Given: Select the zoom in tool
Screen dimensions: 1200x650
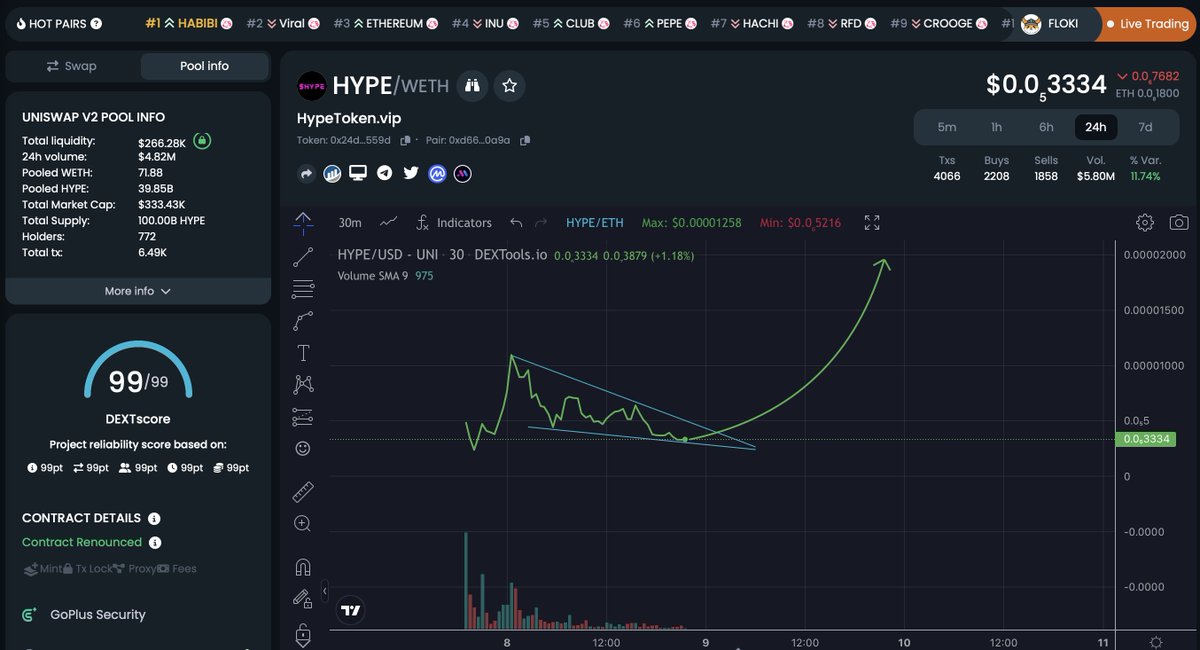Looking at the screenshot, I should (x=303, y=523).
